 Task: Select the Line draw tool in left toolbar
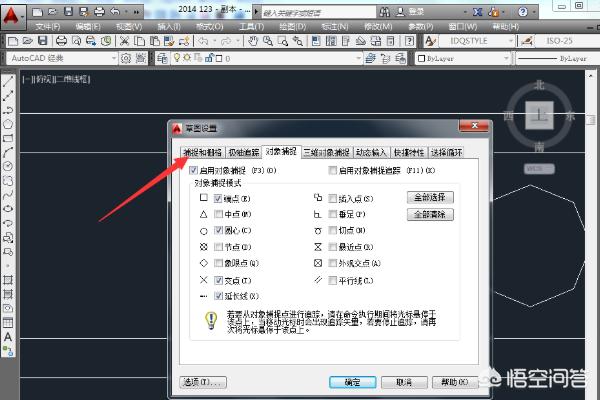click(x=8, y=79)
